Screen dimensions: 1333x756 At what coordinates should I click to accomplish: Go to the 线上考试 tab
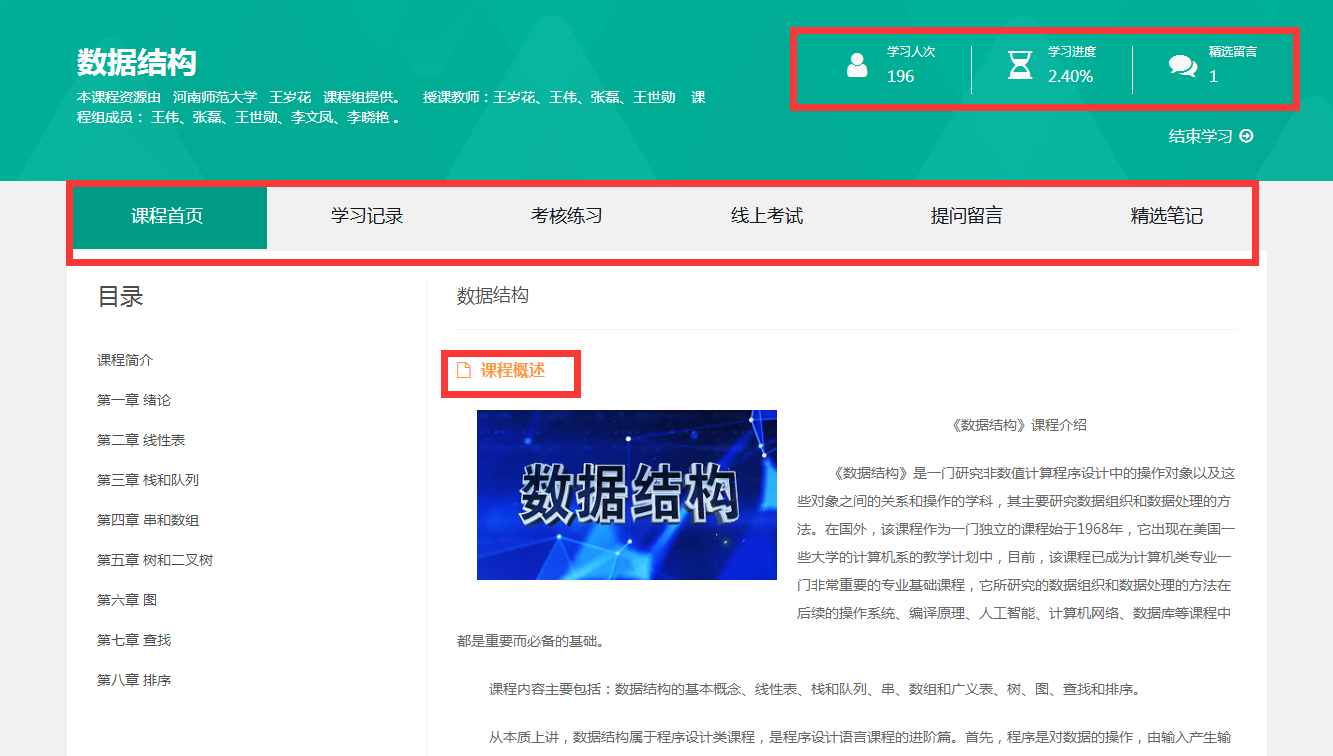(x=767, y=216)
